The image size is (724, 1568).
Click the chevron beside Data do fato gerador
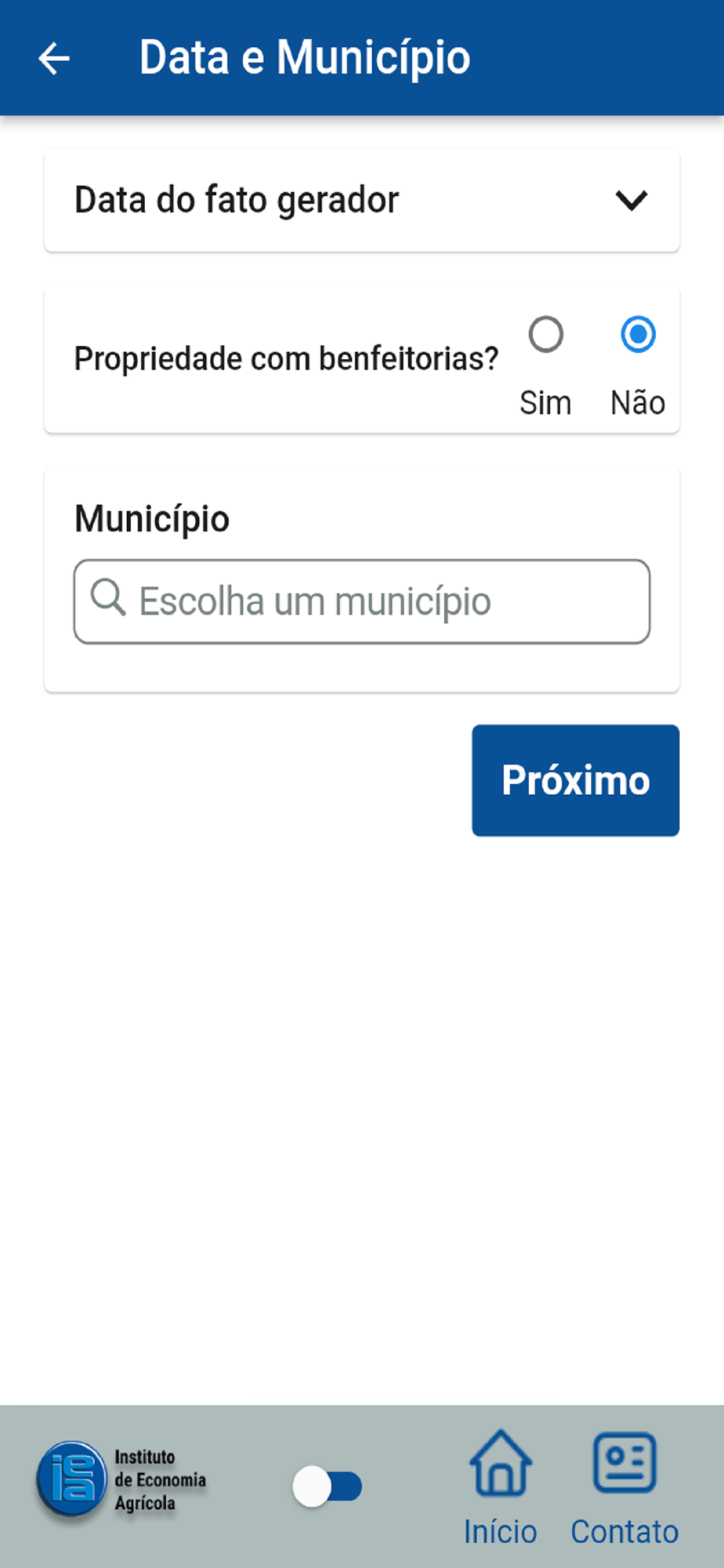pyautogui.click(x=632, y=201)
